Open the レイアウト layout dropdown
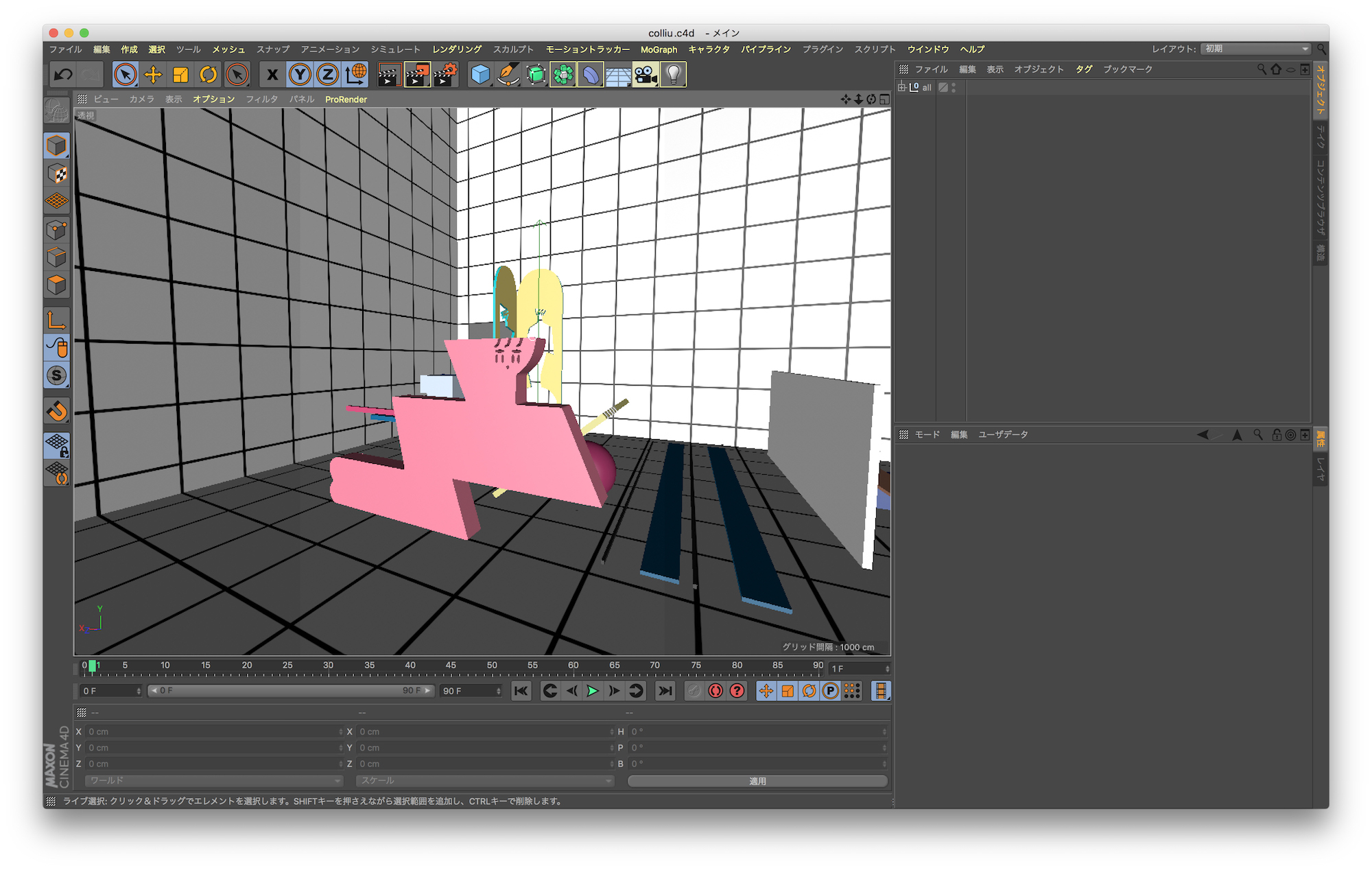 click(1257, 49)
